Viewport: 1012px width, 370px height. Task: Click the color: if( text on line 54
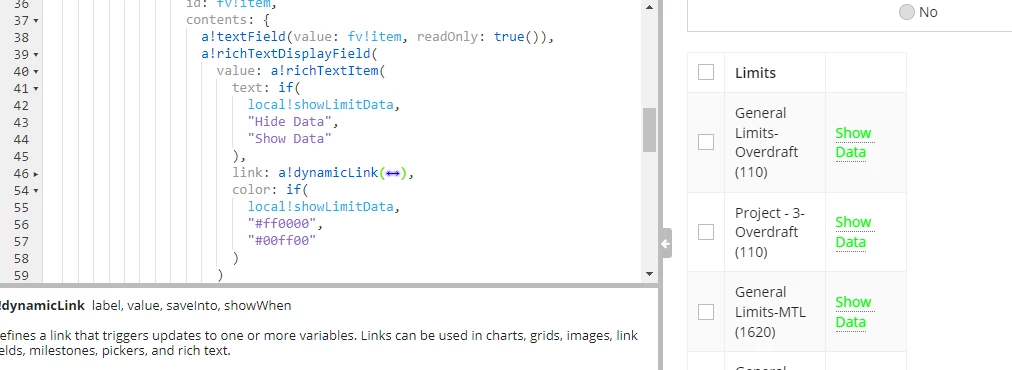[270, 190]
